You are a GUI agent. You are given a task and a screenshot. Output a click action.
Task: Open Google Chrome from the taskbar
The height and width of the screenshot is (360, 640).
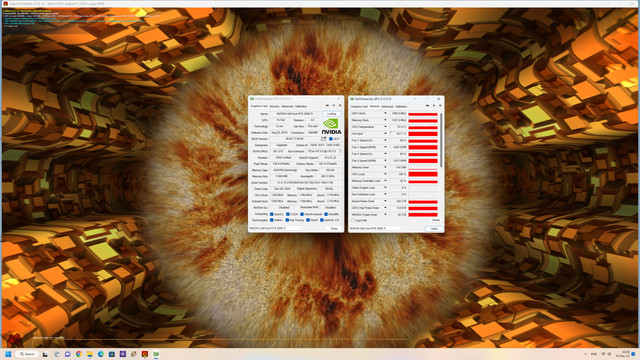(x=79, y=354)
